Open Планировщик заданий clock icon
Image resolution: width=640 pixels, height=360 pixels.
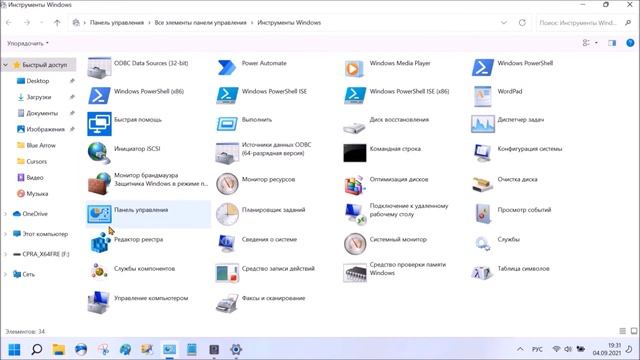(x=227, y=214)
